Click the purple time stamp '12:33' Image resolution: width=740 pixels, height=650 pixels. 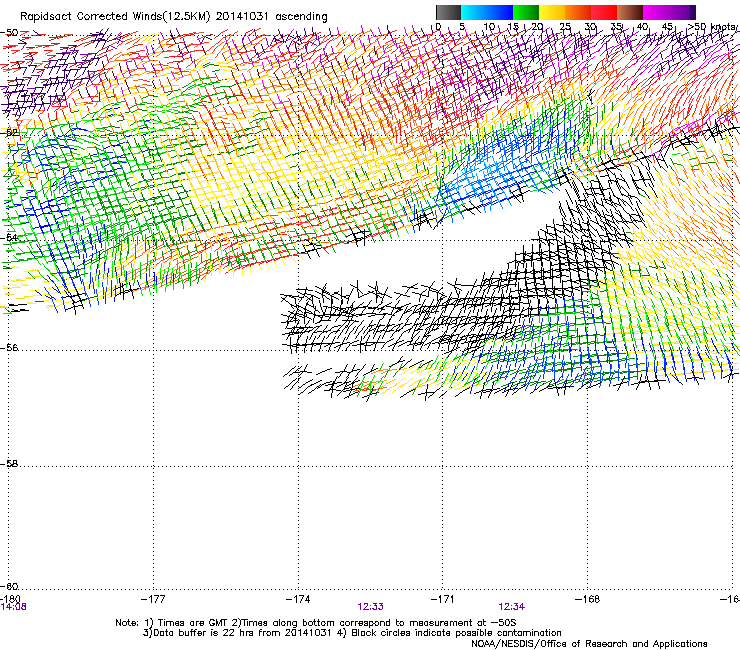(x=370, y=607)
